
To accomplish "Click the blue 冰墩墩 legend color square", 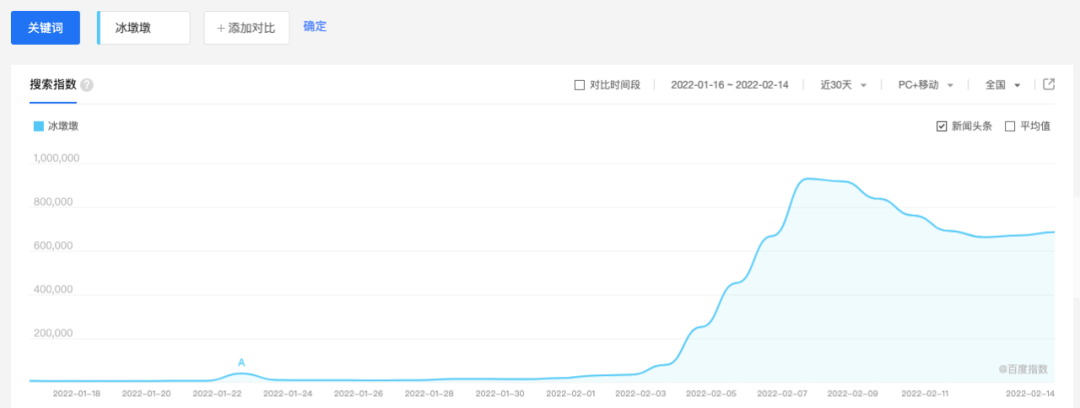I will 39,126.
